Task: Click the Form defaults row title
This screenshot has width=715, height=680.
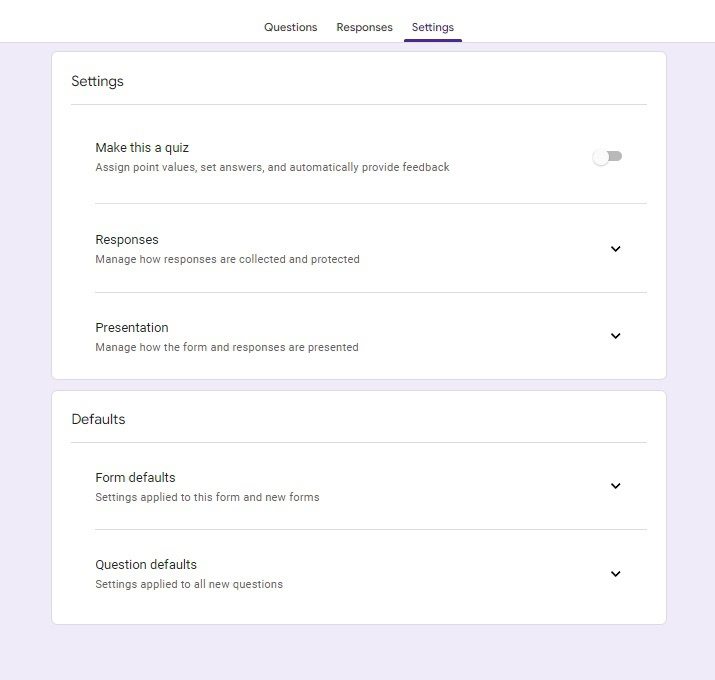Action: point(135,478)
